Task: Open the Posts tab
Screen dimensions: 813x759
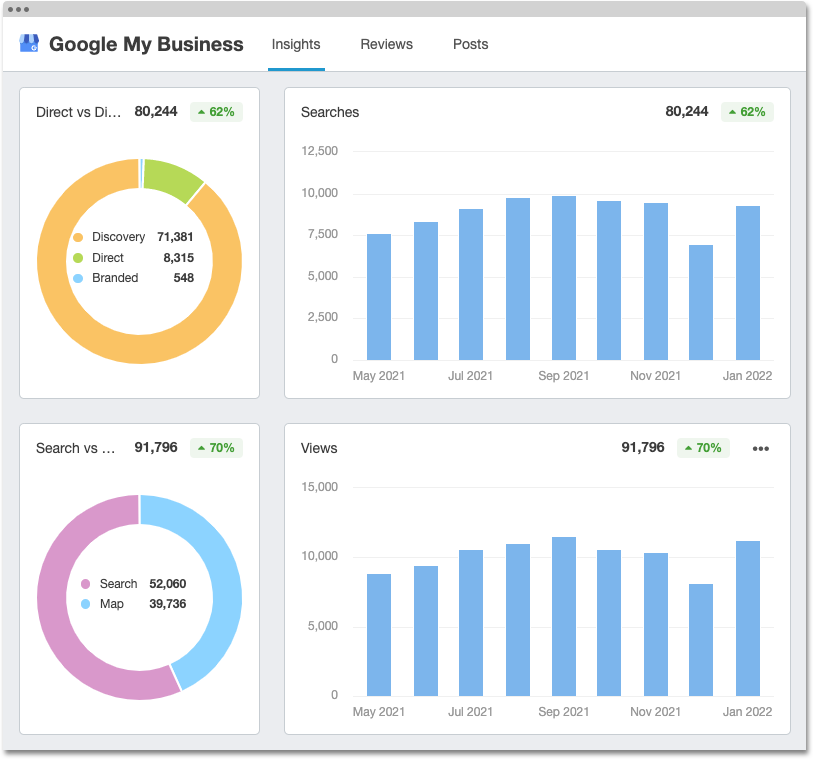Action: (x=470, y=44)
